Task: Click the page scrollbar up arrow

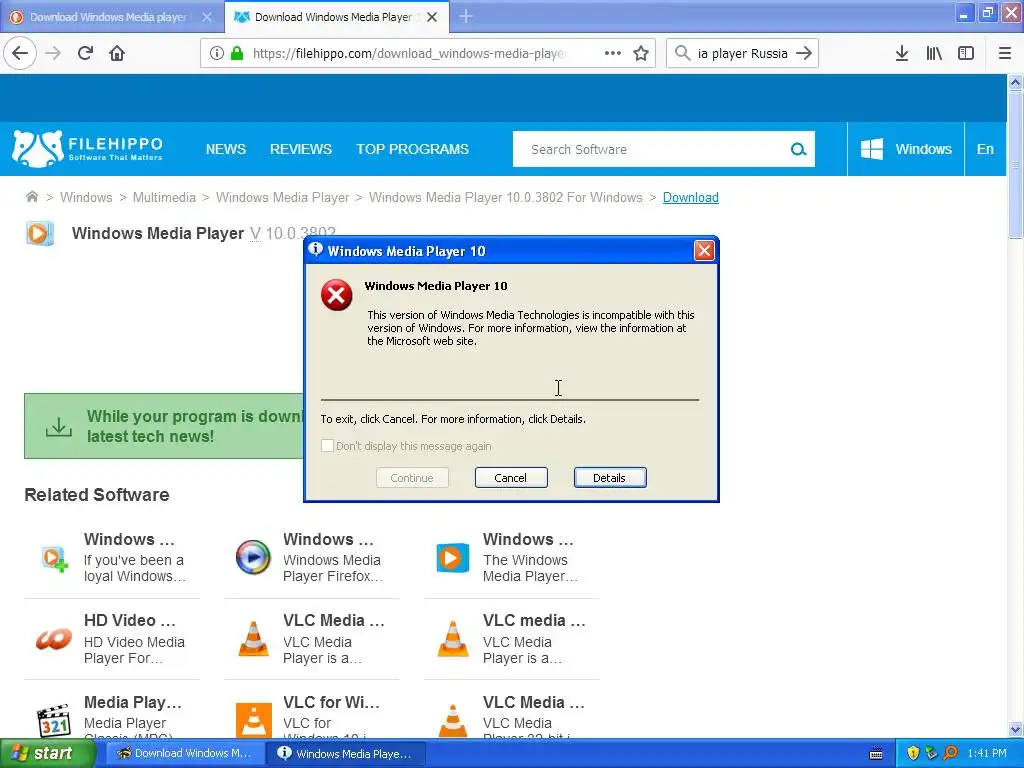Action: click(1015, 82)
